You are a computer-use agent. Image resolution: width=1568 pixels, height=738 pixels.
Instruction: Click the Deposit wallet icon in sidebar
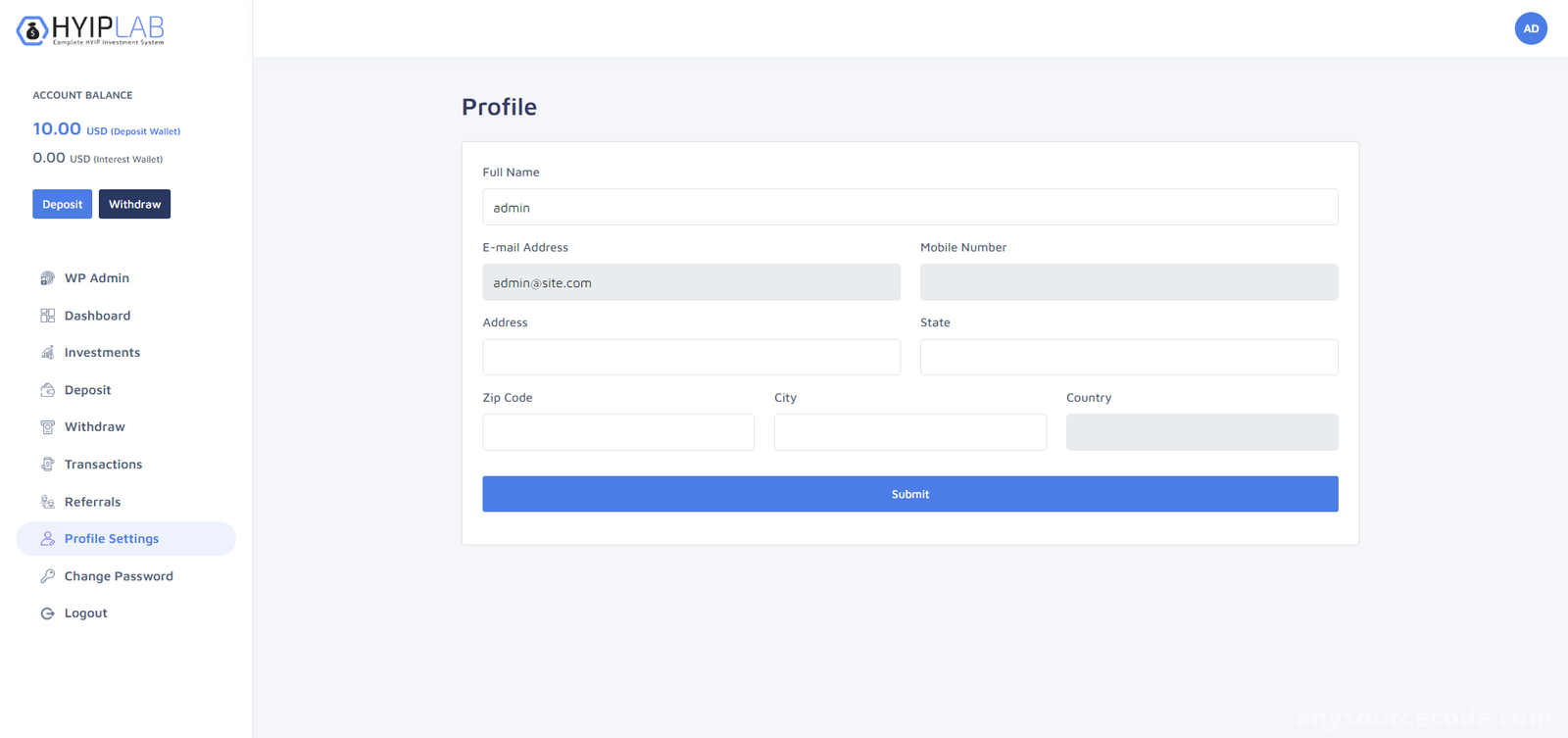click(x=47, y=390)
